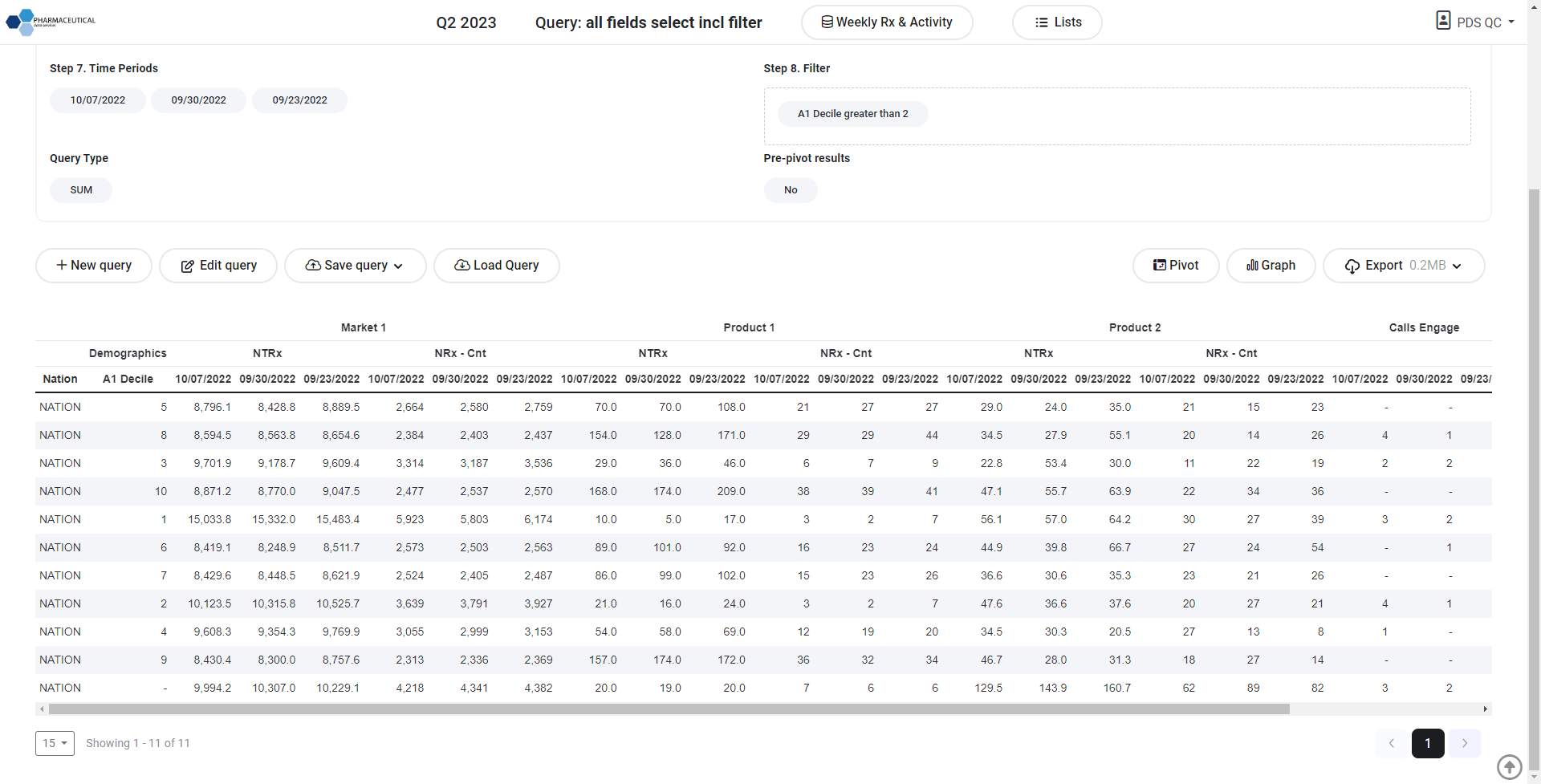Select page 1 in pagination
The image size is (1541, 784).
1428,743
